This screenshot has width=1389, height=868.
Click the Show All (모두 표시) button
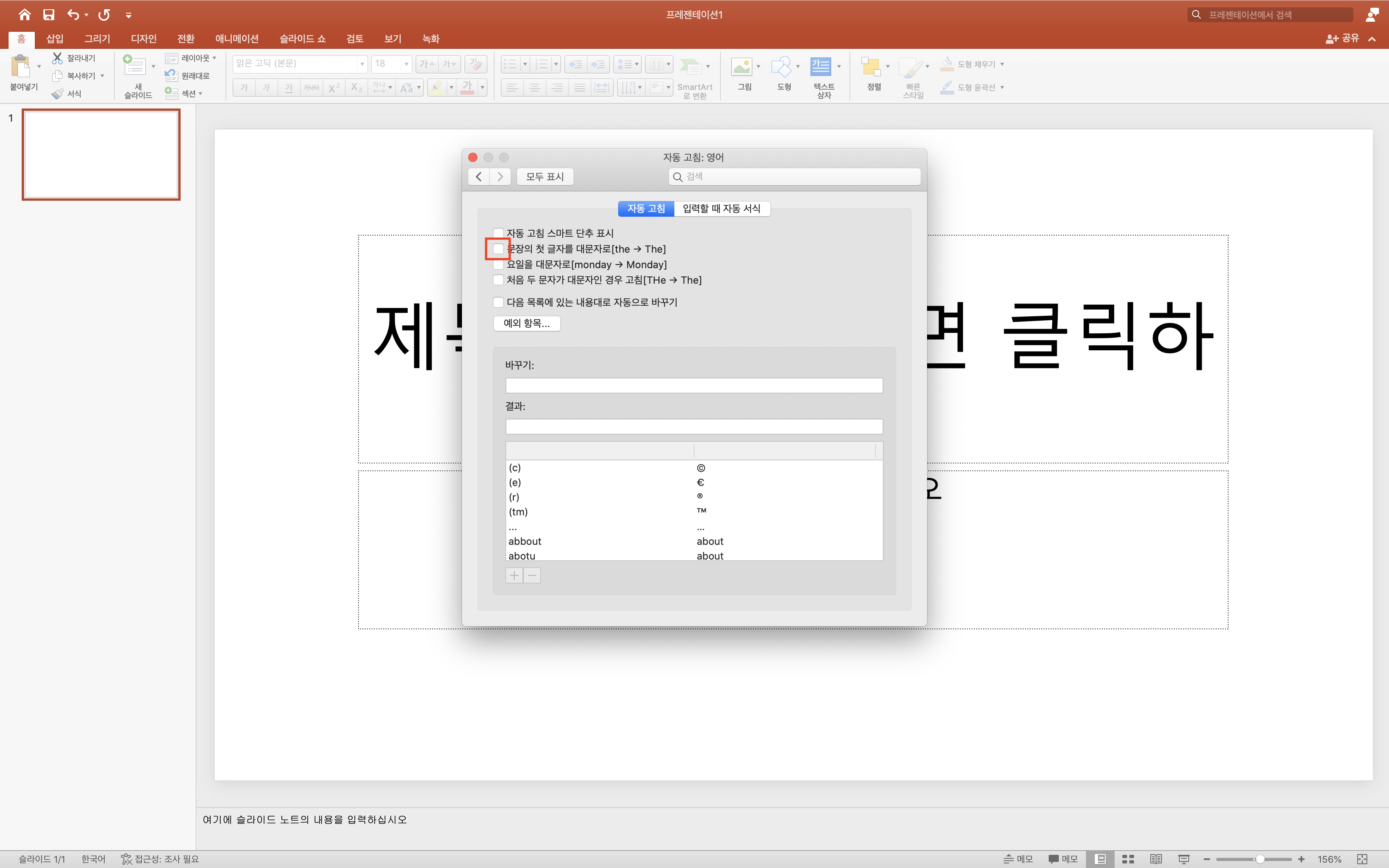545,176
